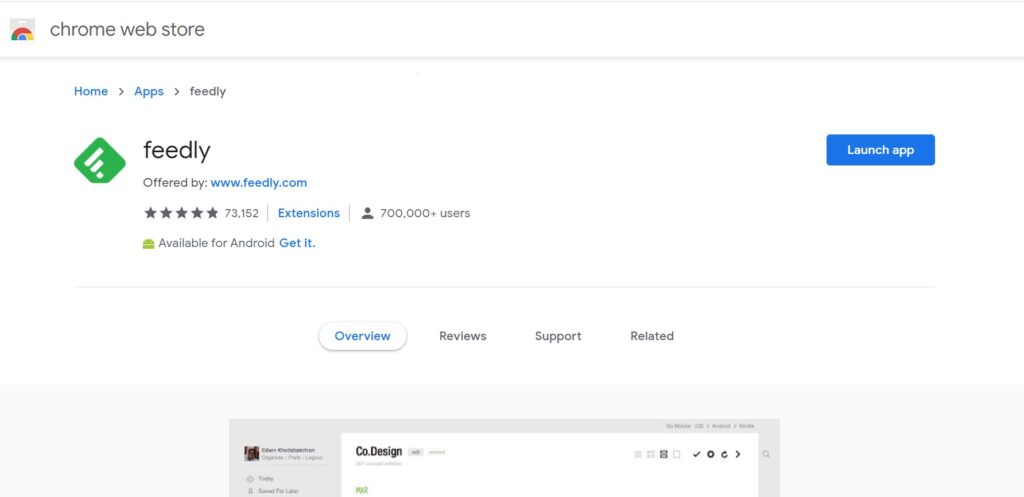Screen dimensions: 1024x497
Task: Click the search magnifier in the preview image
Action: pyautogui.click(x=766, y=454)
